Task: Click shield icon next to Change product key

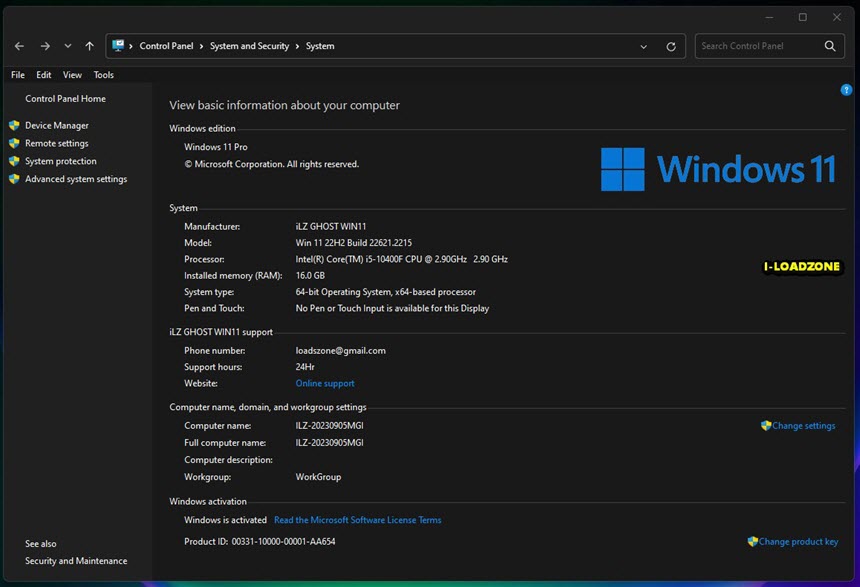Action: (x=752, y=541)
